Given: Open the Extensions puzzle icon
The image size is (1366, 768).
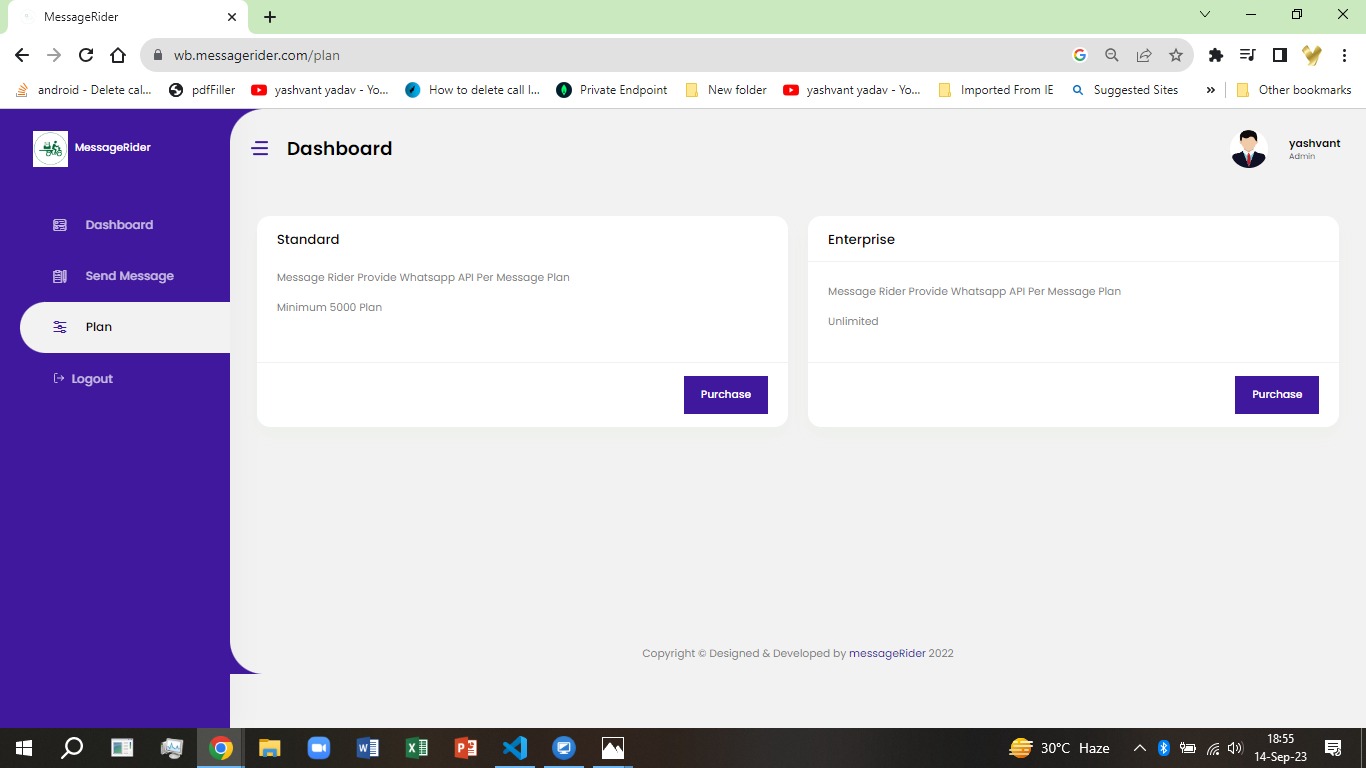Looking at the screenshot, I should (x=1216, y=55).
